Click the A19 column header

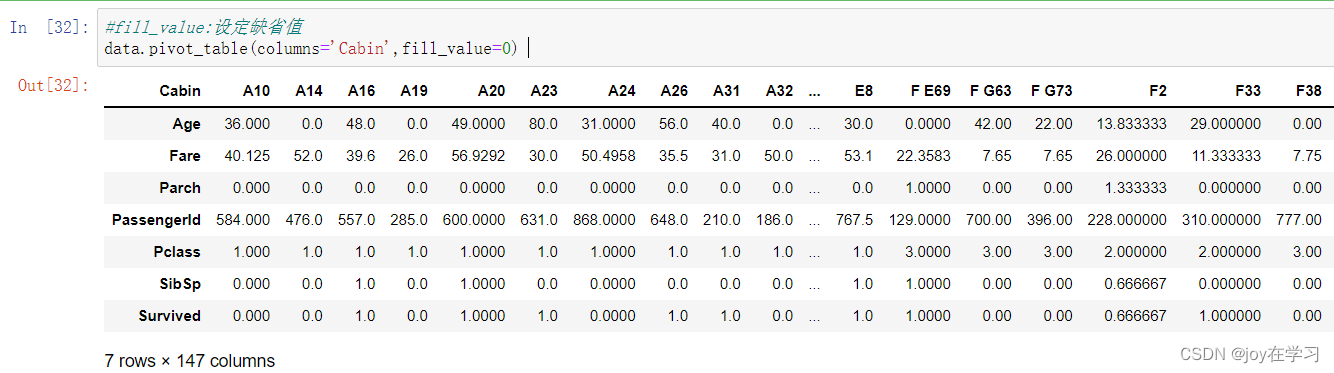(x=414, y=91)
